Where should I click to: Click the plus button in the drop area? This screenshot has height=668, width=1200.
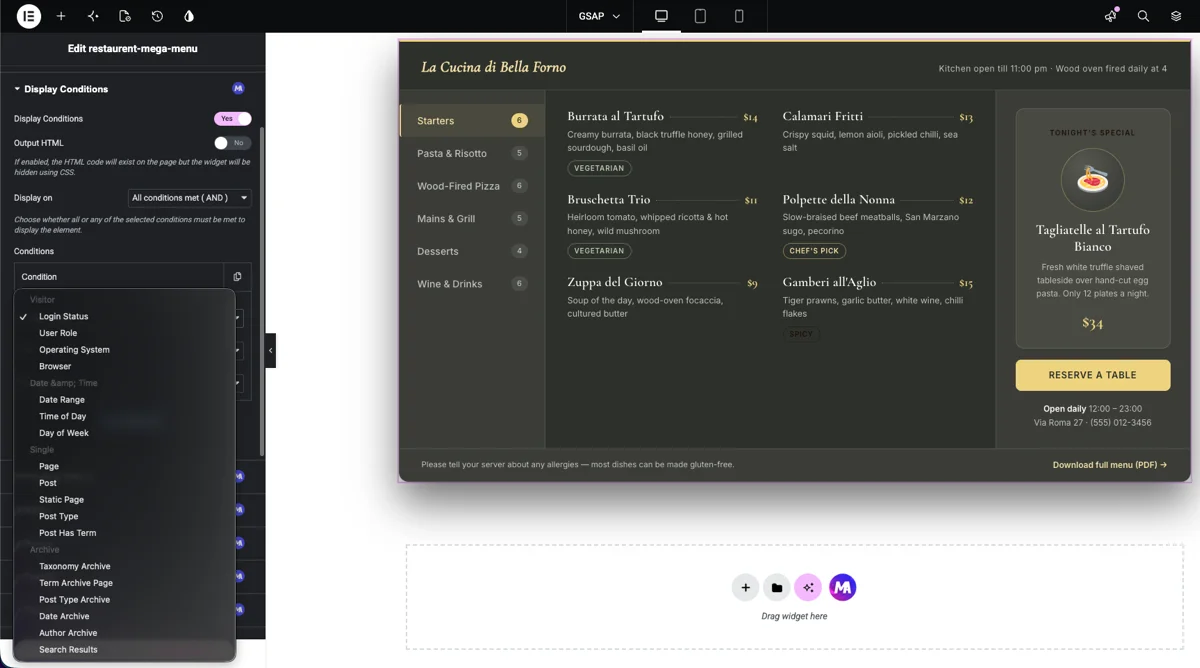[745, 588]
